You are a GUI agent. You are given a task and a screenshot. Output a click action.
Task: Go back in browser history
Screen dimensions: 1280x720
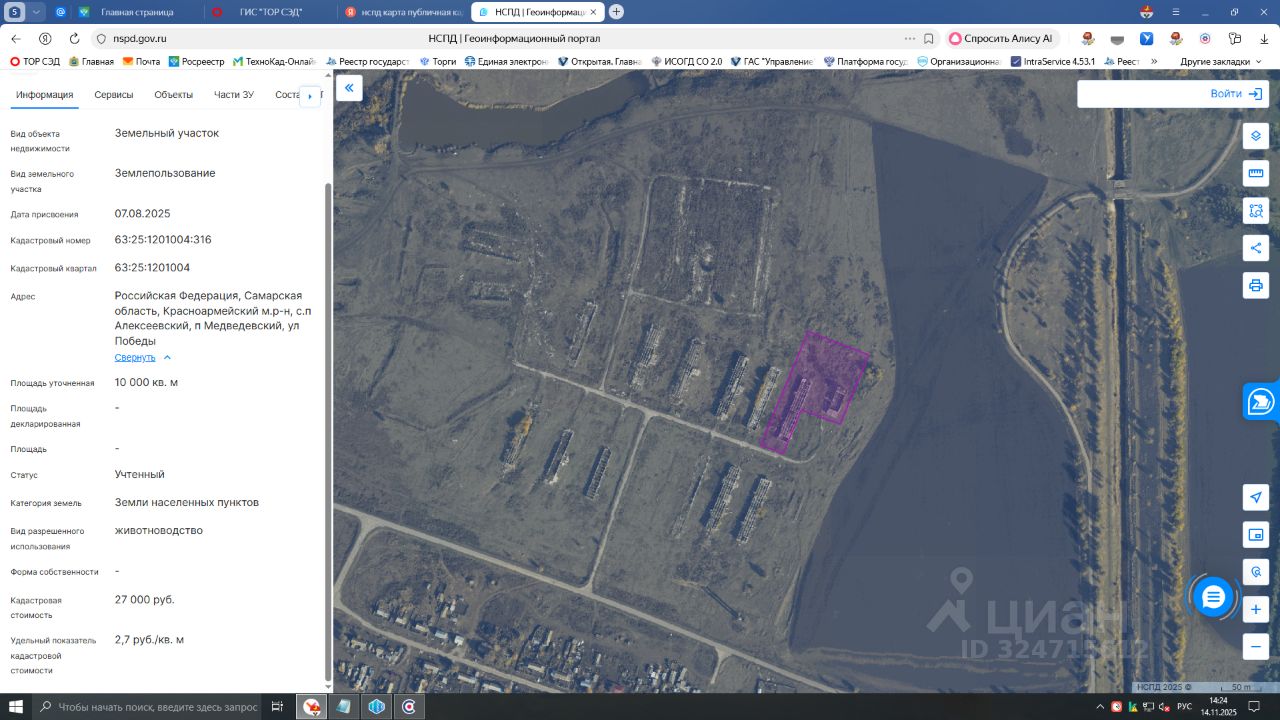coord(16,39)
